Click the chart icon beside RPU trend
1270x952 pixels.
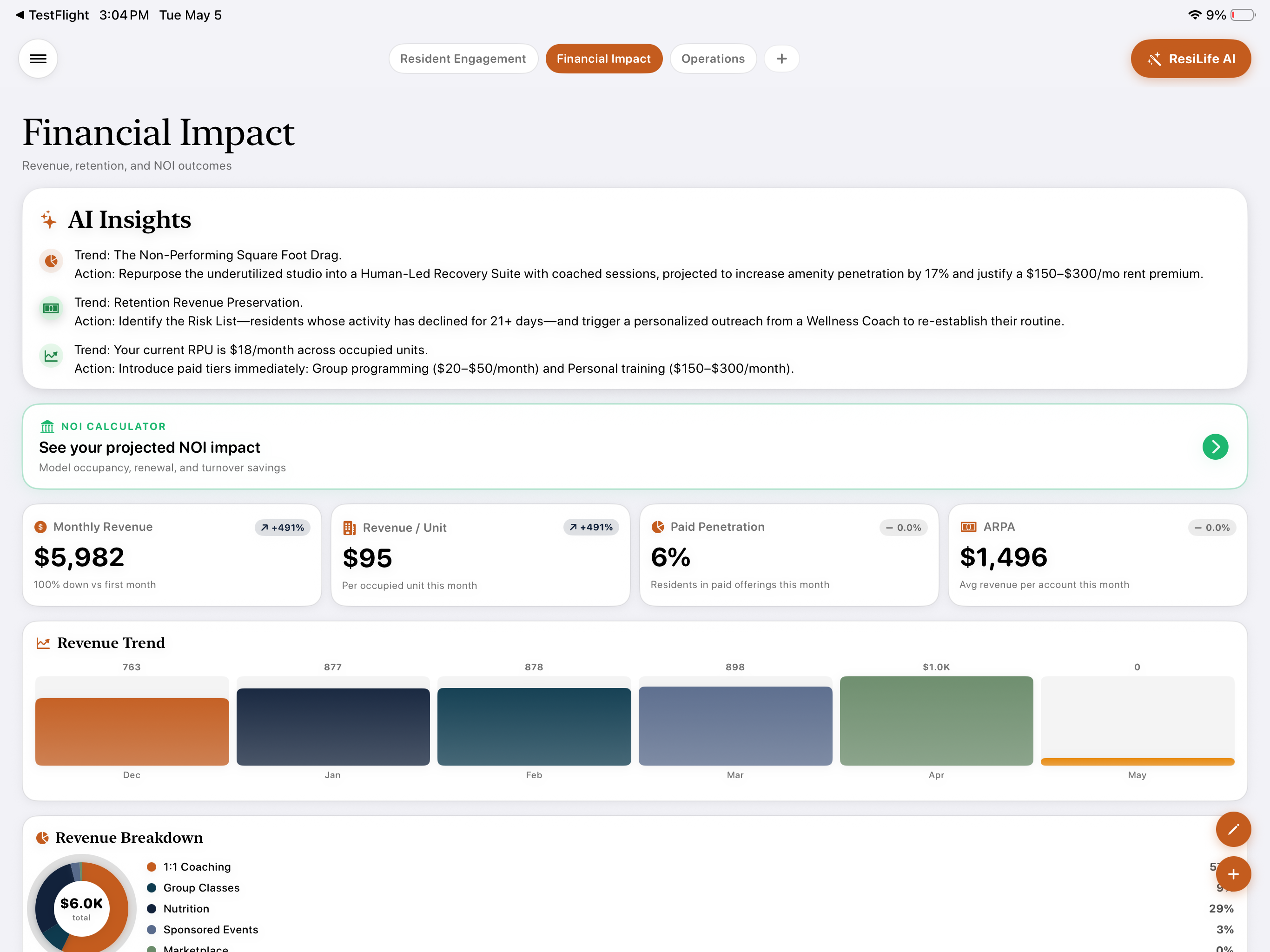[x=51, y=356]
